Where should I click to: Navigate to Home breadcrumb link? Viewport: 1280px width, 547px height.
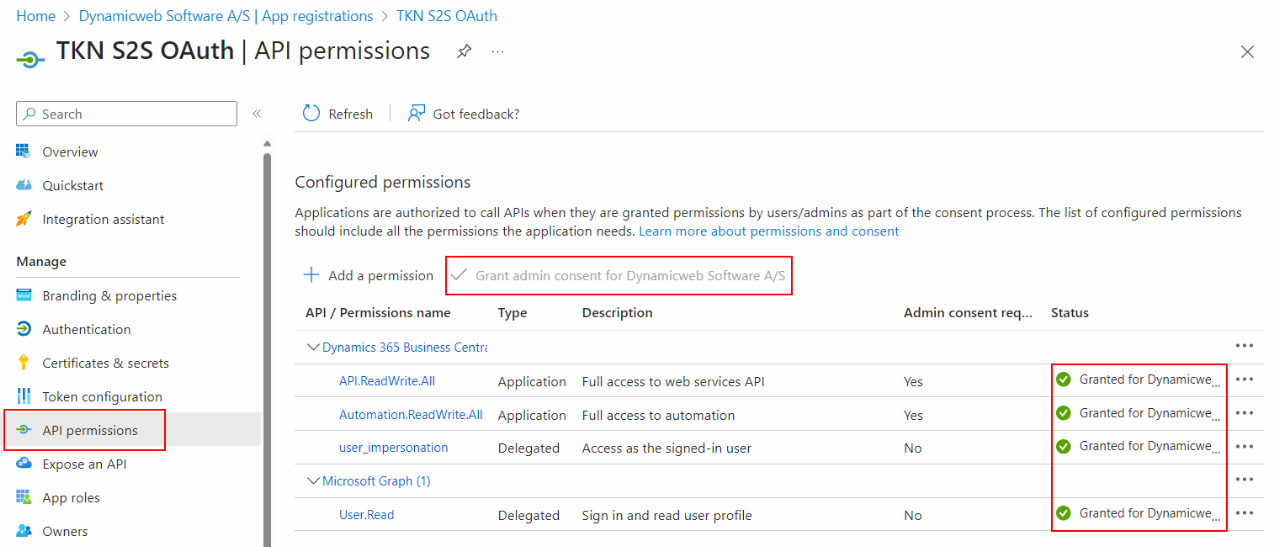[36, 16]
